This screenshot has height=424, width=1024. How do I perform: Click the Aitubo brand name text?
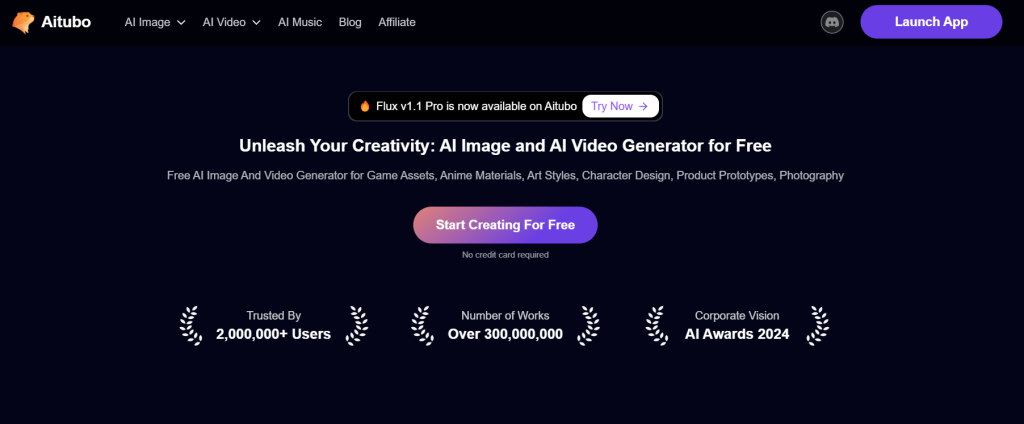coord(68,22)
